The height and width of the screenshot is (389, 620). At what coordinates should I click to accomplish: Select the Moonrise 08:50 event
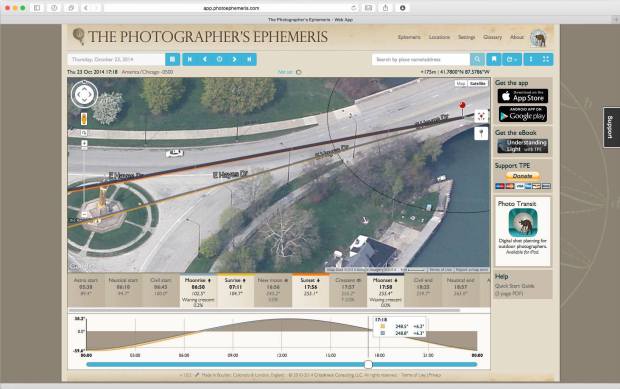tap(198, 290)
